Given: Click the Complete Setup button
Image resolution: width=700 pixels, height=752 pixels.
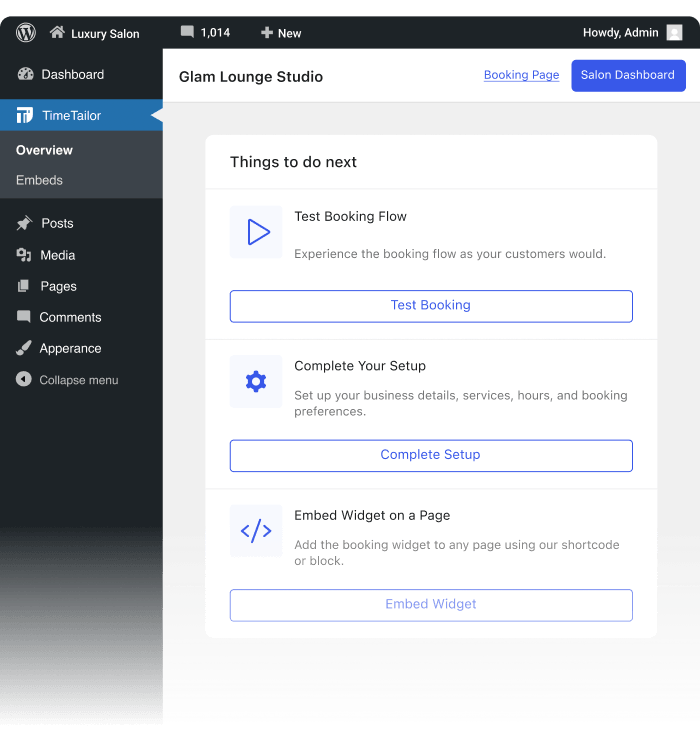Looking at the screenshot, I should click(431, 456).
